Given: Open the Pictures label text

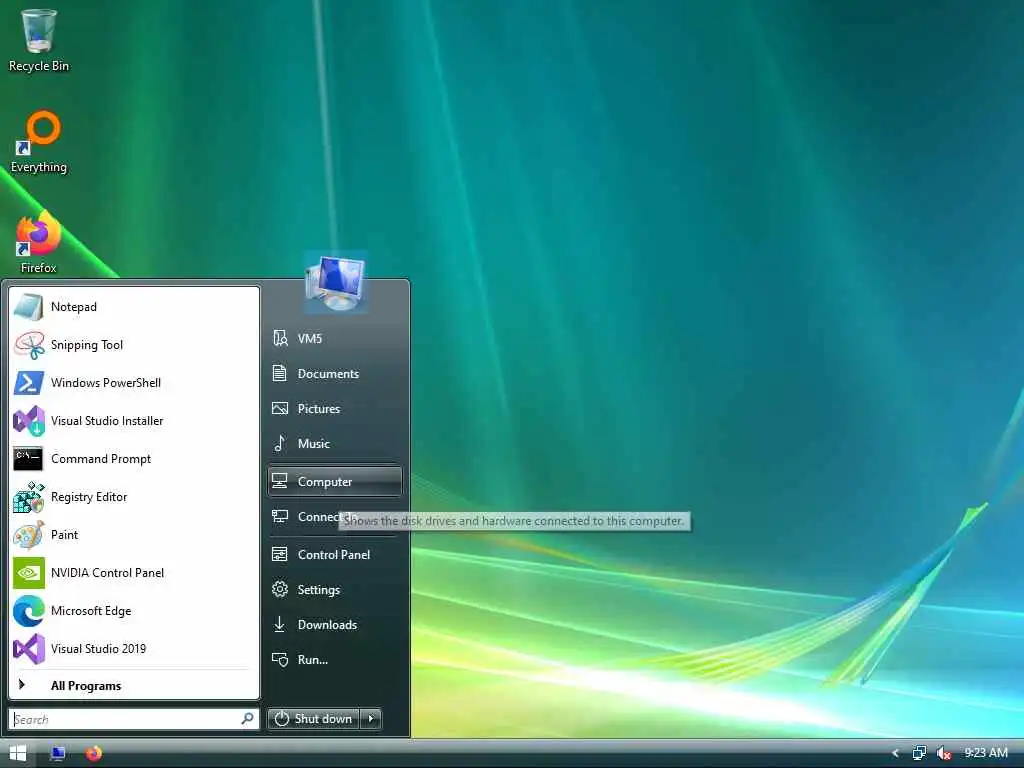Looking at the screenshot, I should (x=319, y=409).
